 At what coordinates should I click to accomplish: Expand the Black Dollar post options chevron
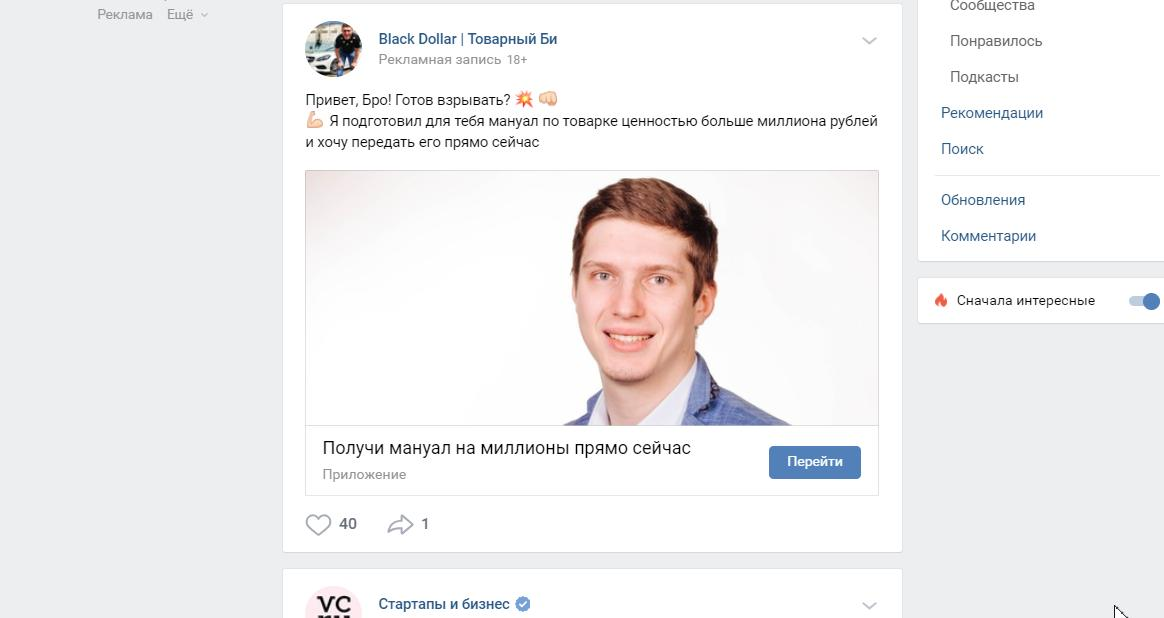869,40
